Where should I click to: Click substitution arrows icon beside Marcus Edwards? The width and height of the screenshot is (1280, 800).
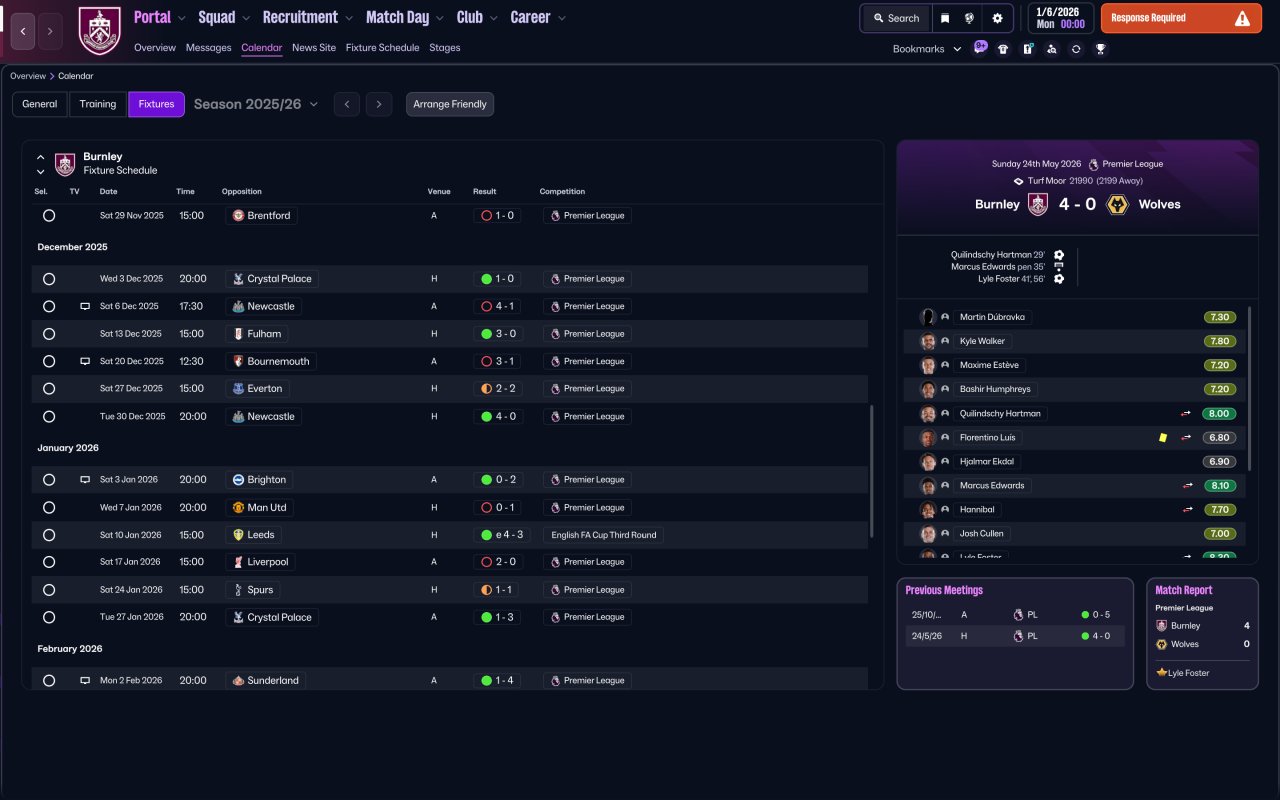[1188, 486]
